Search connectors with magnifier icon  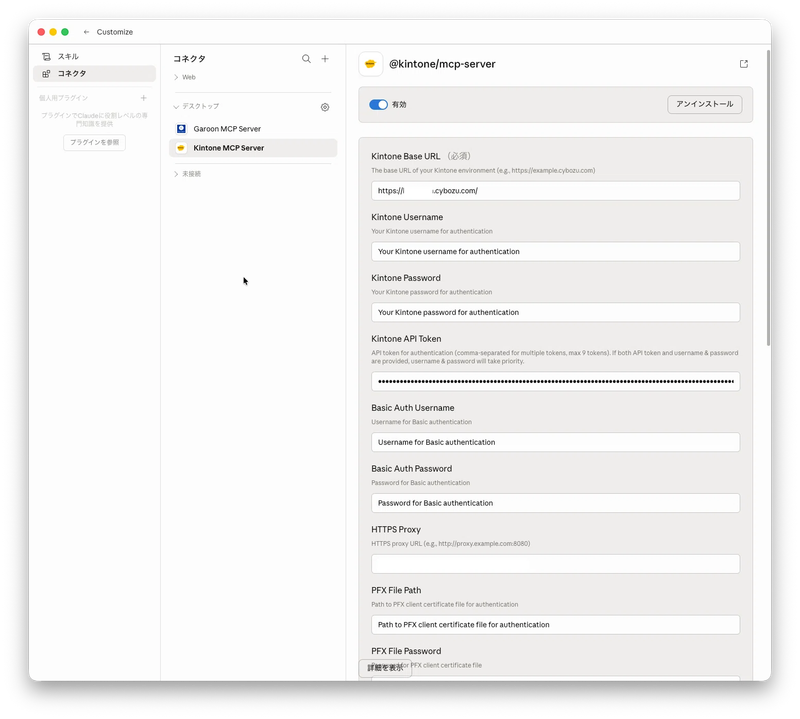[x=306, y=59]
